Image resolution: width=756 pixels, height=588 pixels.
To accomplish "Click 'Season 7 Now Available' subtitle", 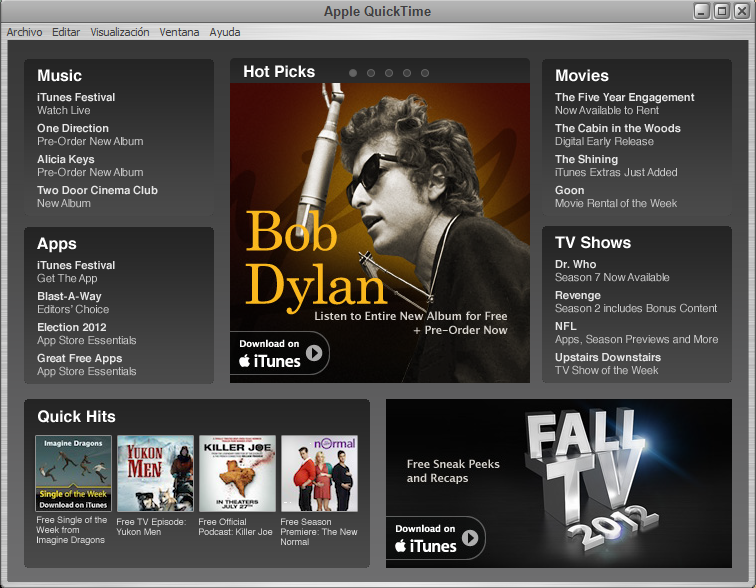I will pyautogui.click(x=612, y=278).
